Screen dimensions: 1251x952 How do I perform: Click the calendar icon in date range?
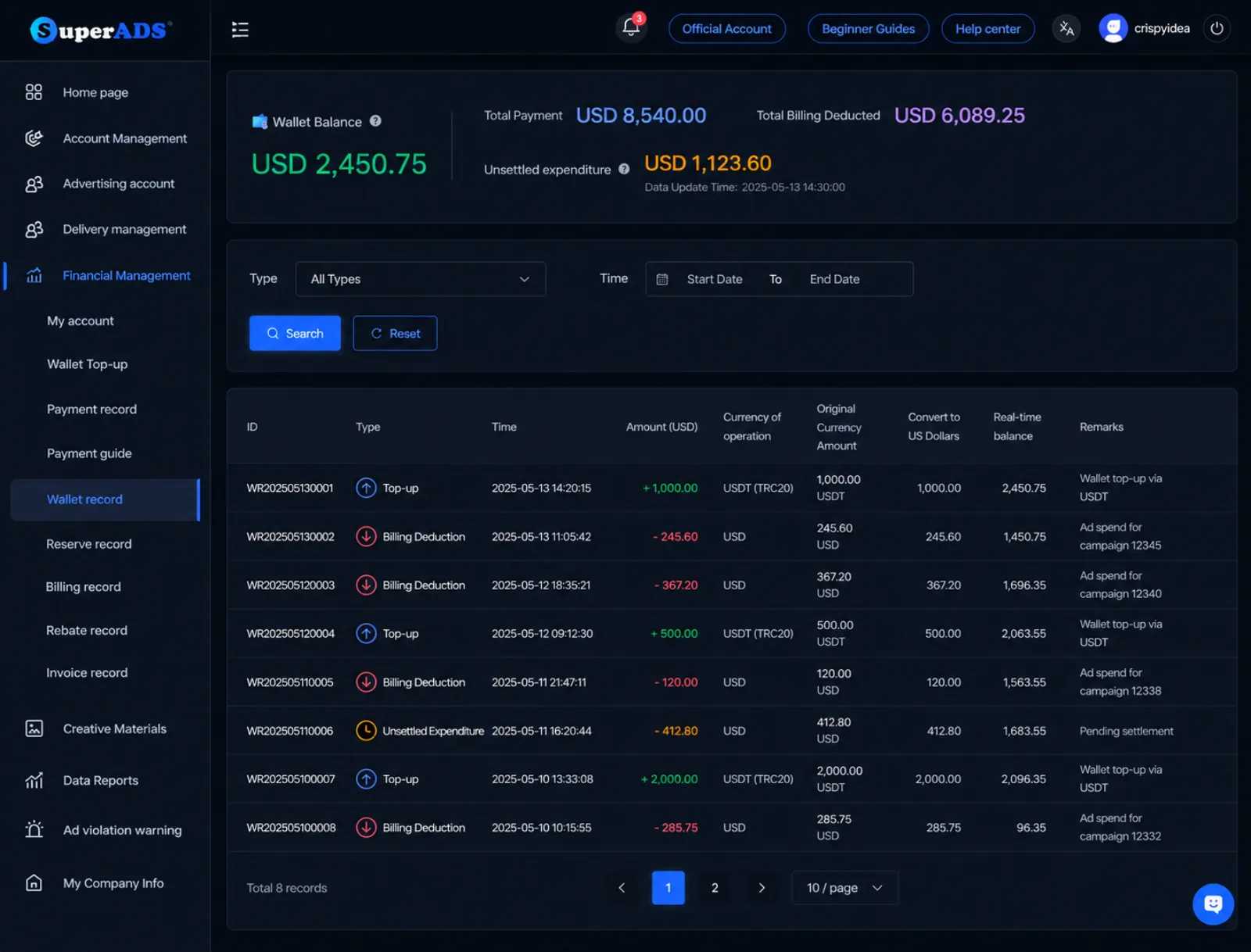(x=662, y=279)
